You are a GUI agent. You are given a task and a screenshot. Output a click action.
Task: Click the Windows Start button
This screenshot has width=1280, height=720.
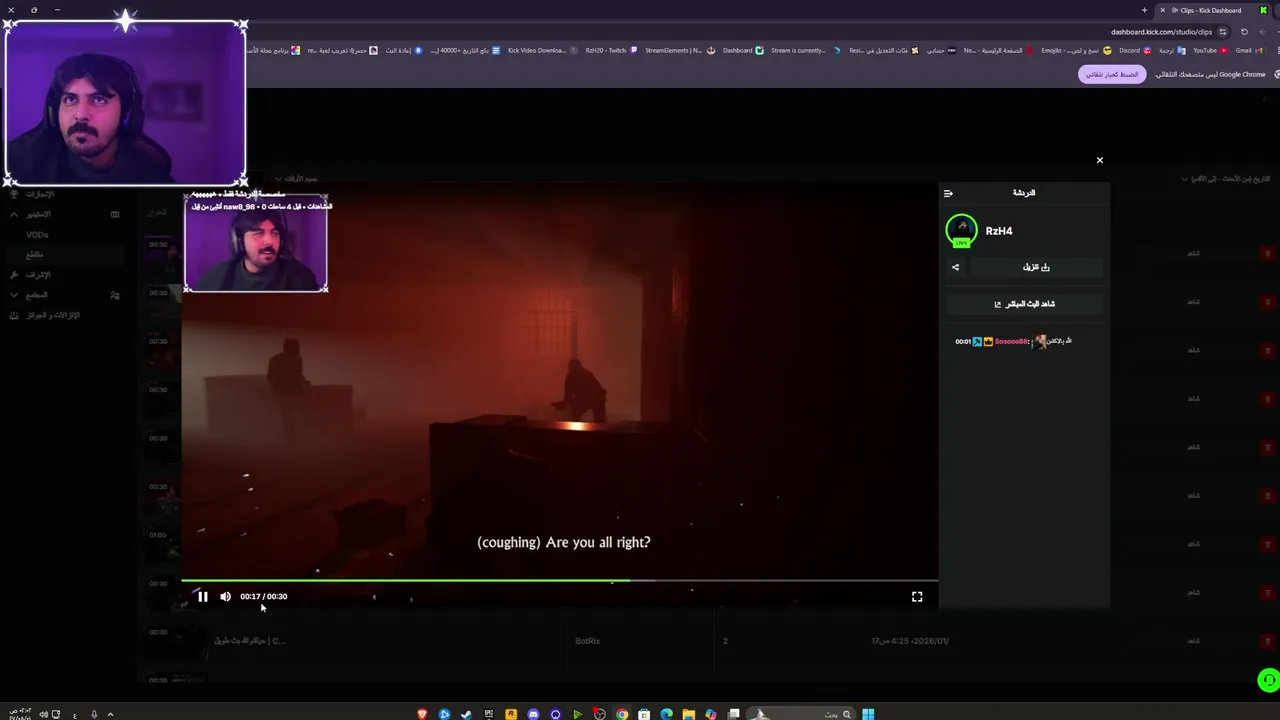click(x=868, y=714)
